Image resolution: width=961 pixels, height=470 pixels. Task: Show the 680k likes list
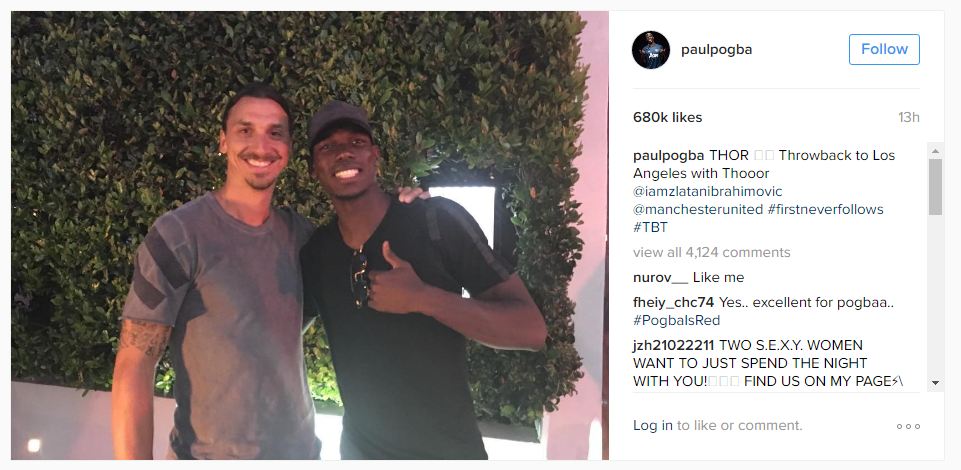pyautogui.click(x=667, y=117)
